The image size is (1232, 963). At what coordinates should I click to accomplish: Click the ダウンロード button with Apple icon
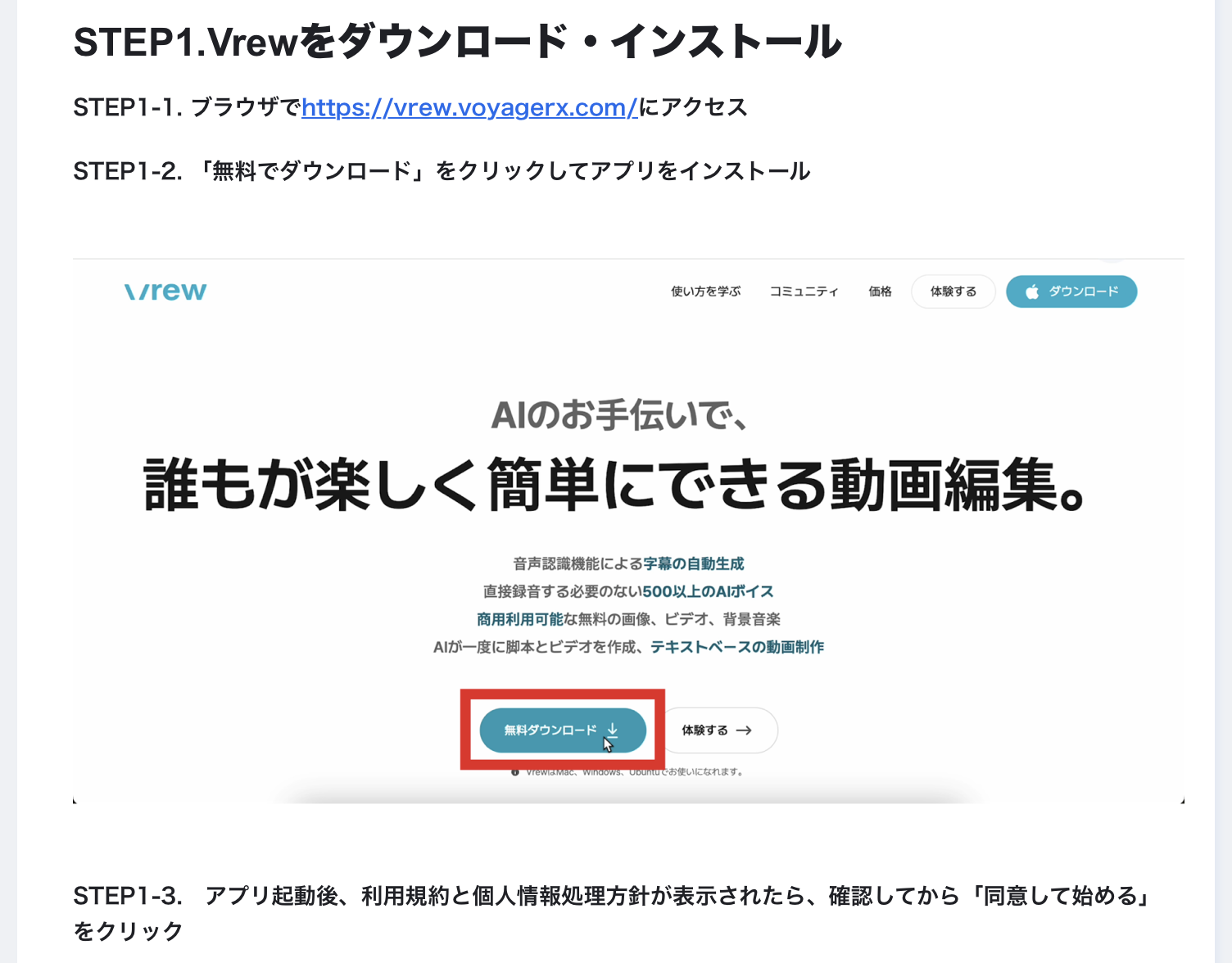[x=1071, y=292]
